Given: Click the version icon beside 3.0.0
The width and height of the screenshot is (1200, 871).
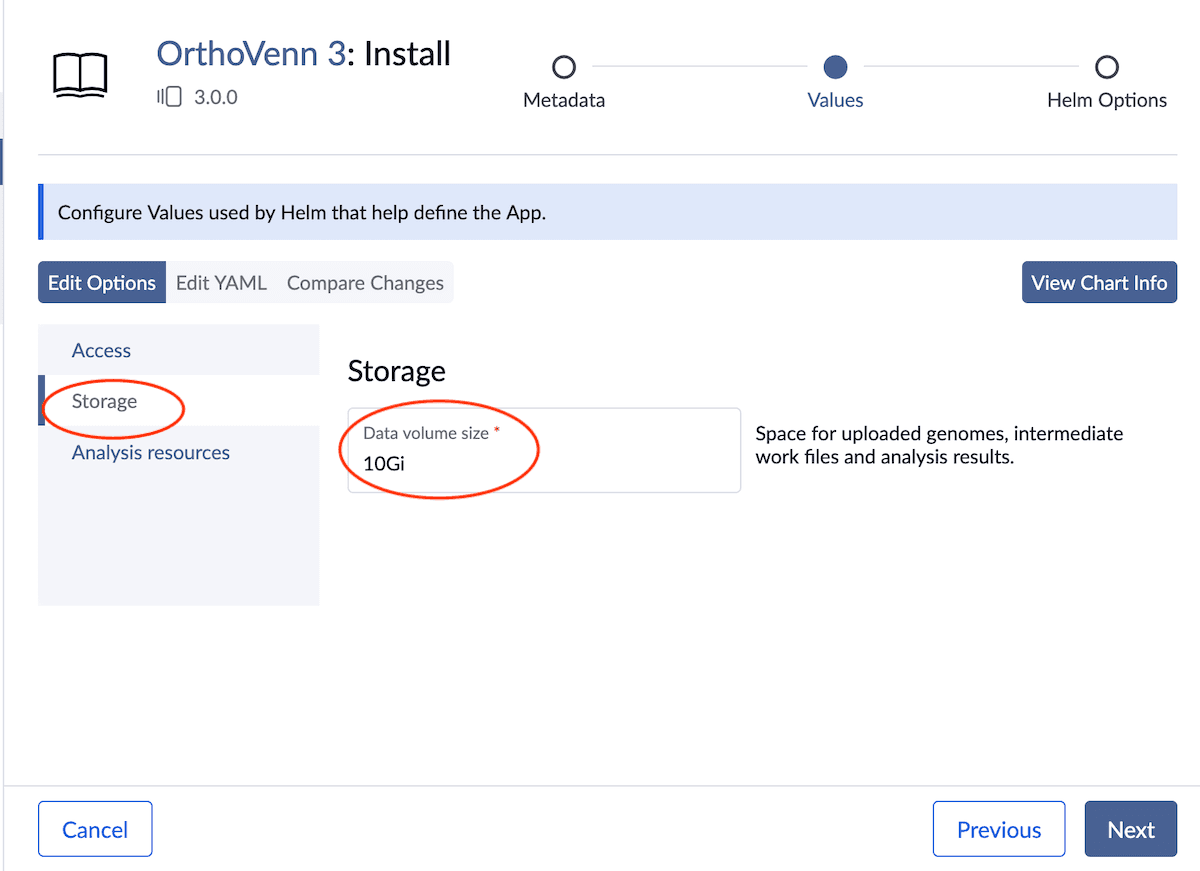Looking at the screenshot, I should (169, 97).
